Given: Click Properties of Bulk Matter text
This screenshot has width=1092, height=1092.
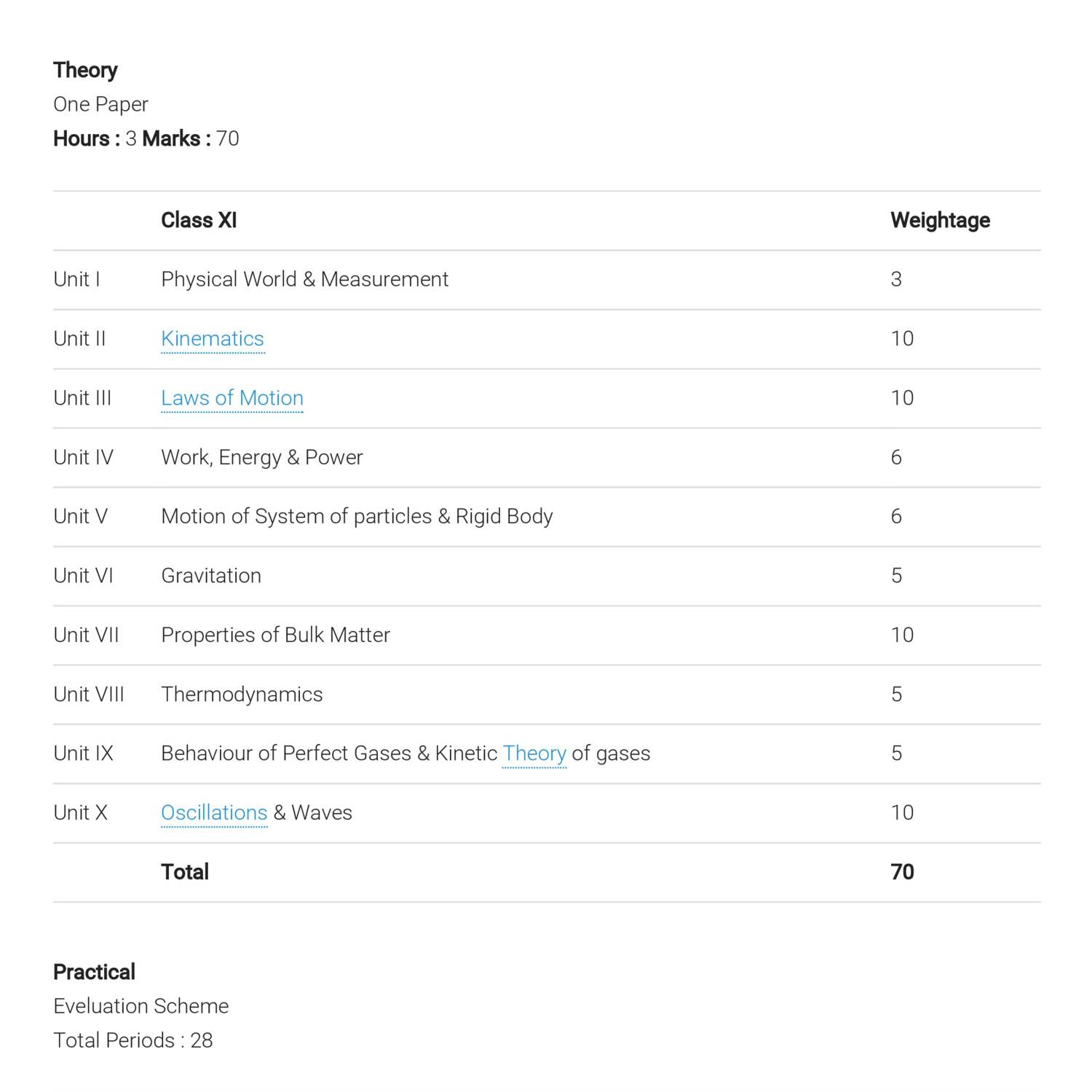Looking at the screenshot, I should [275, 635].
